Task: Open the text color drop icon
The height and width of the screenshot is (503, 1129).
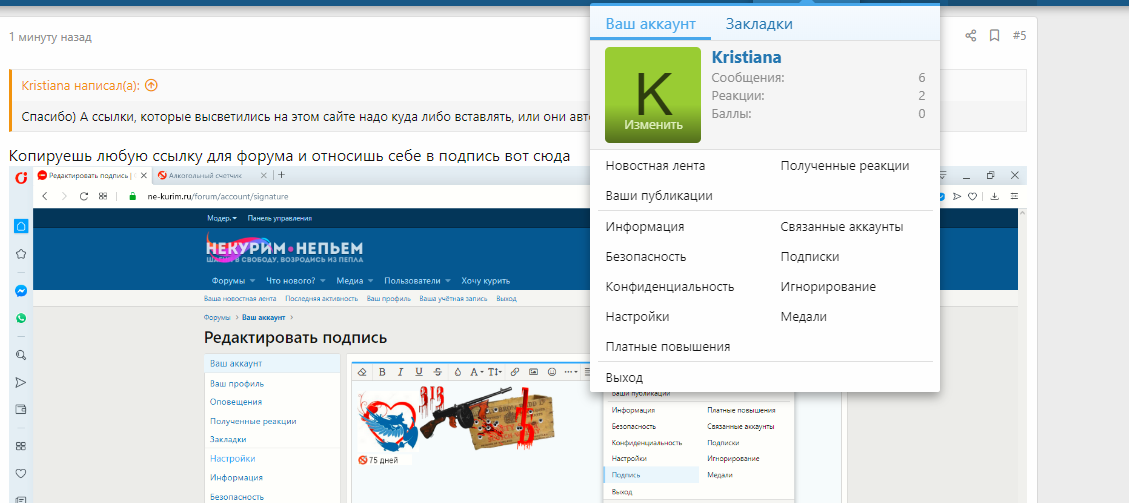Action: click(457, 372)
